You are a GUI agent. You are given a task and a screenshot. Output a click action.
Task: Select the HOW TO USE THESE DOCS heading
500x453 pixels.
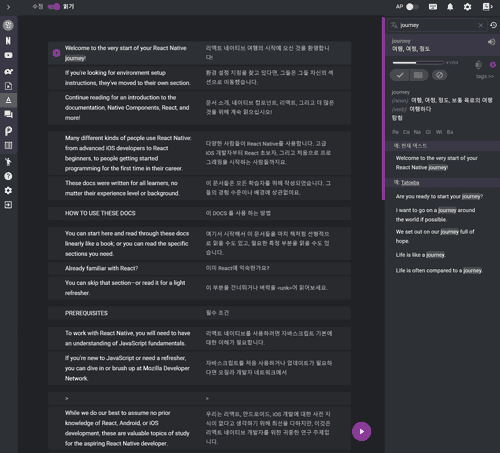coord(100,213)
